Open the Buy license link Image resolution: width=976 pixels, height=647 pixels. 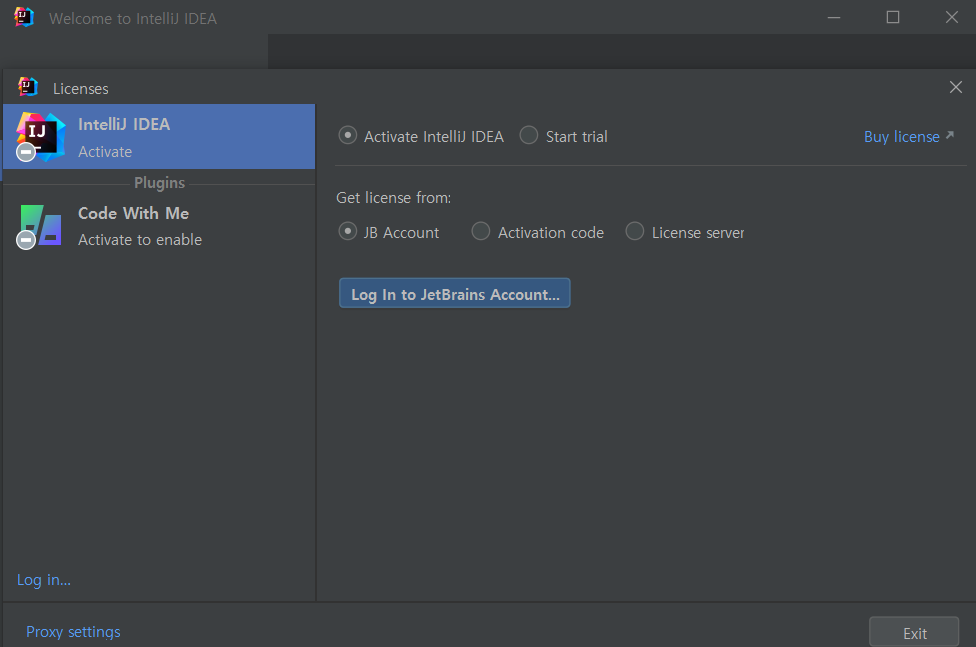[901, 136]
